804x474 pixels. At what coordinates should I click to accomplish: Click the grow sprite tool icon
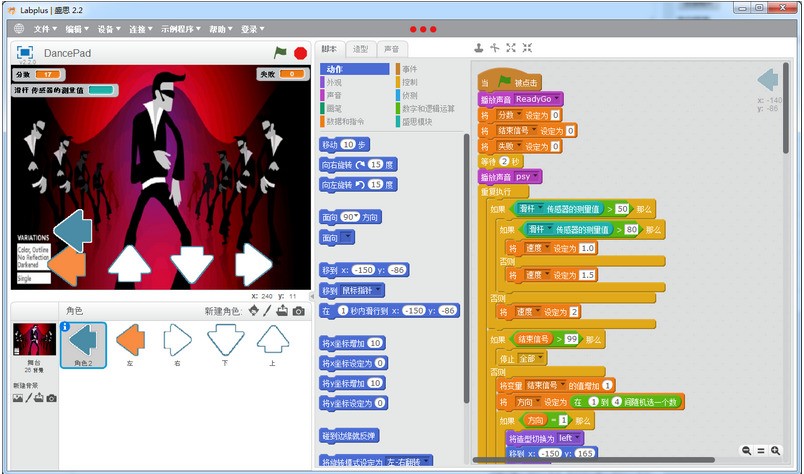511,48
